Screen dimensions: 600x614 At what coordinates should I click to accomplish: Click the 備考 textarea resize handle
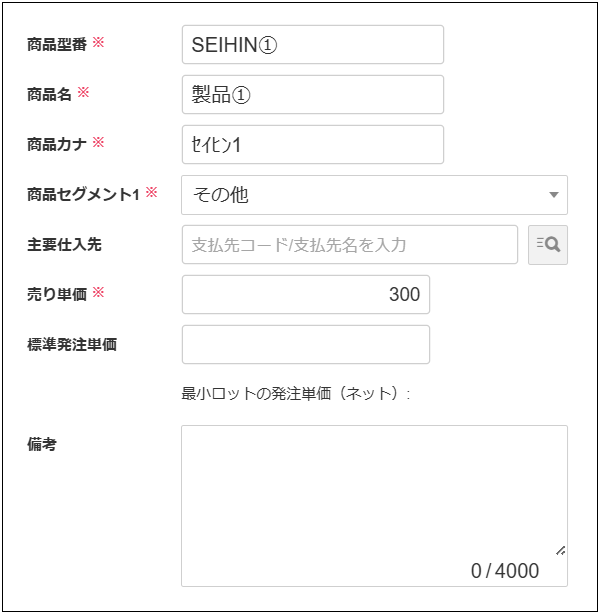[x=560, y=549]
